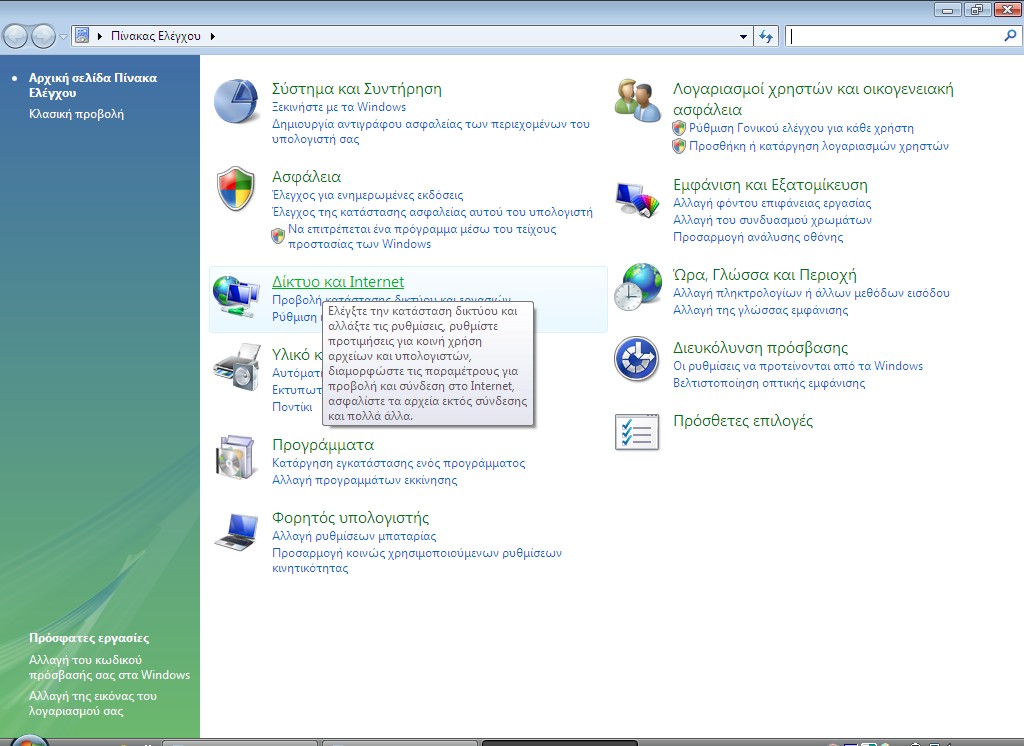
Task: Open Δημιουργία αντιγράφου ασφαλείας link
Action: click(x=430, y=131)
